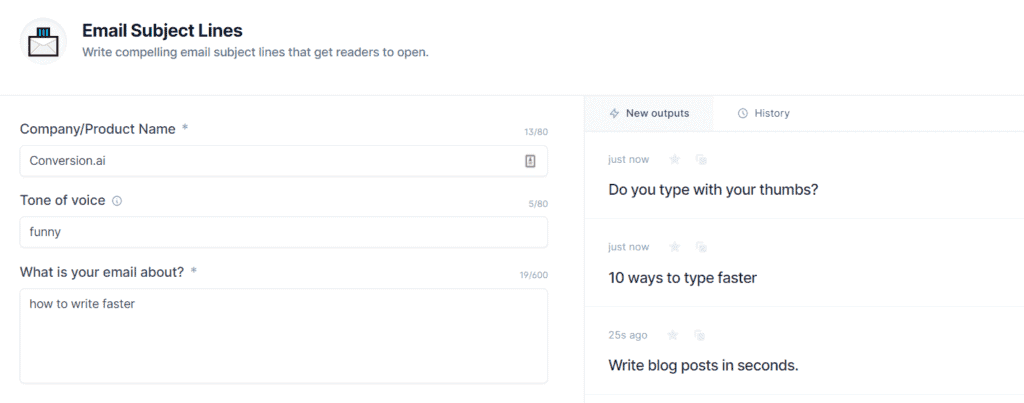
Task: Copy the '10 ways to type faster' output
Action: pos(701,247)
